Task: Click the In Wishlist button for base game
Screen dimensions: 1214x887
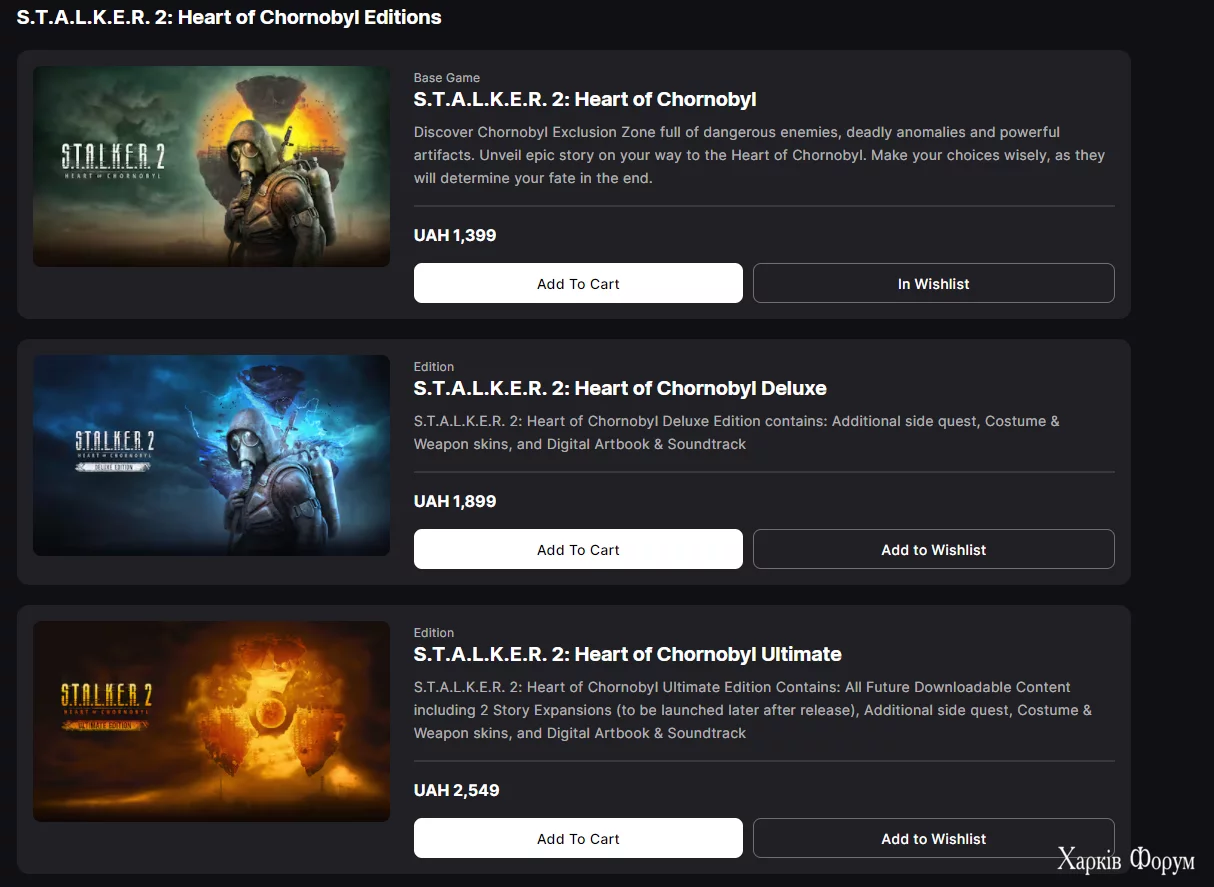Action: pos(933,283)
